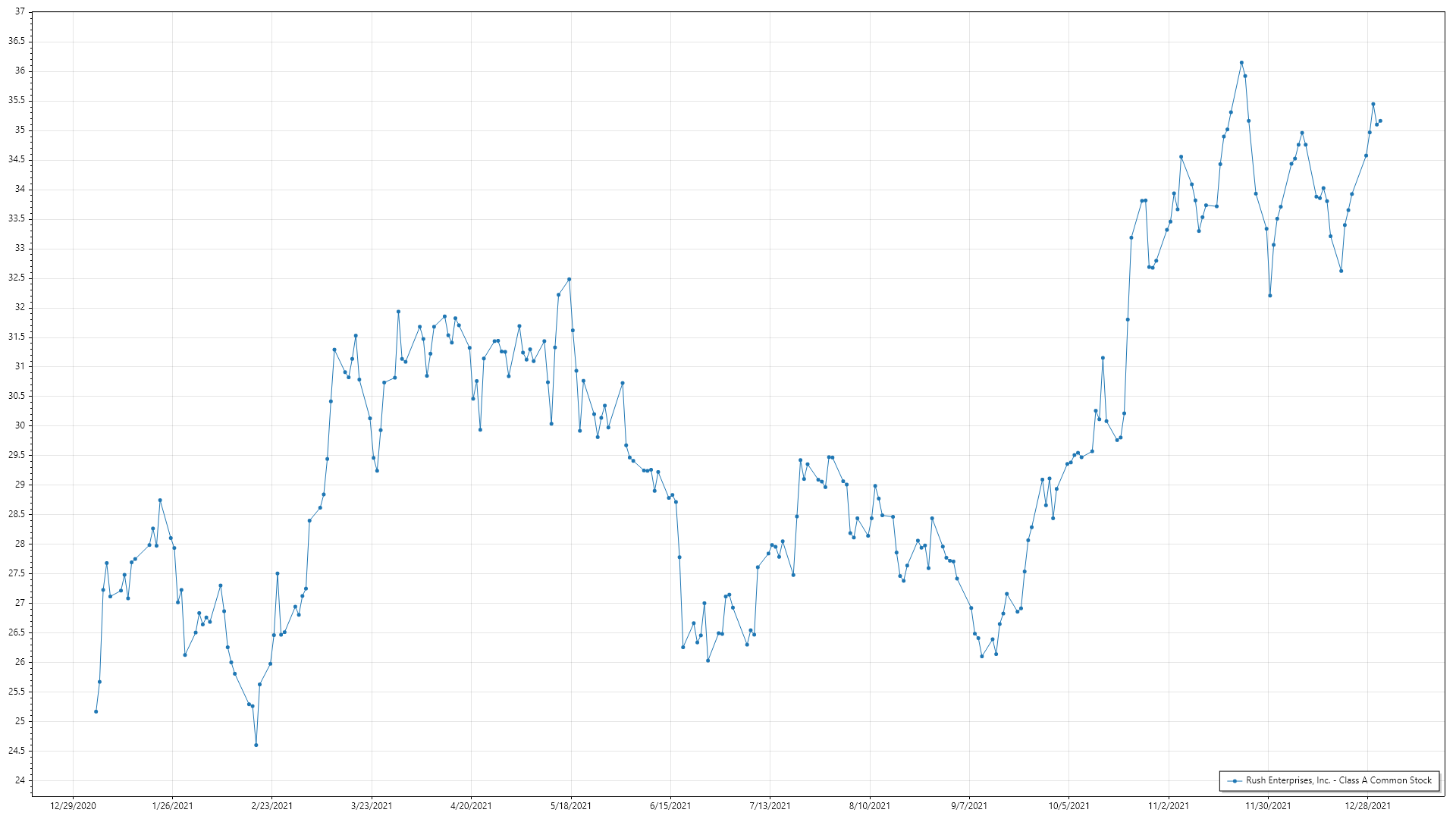Click the 12/28/2021 date tick label
This screenshot has height=819, width=1456.
[x=1367, y=805]
